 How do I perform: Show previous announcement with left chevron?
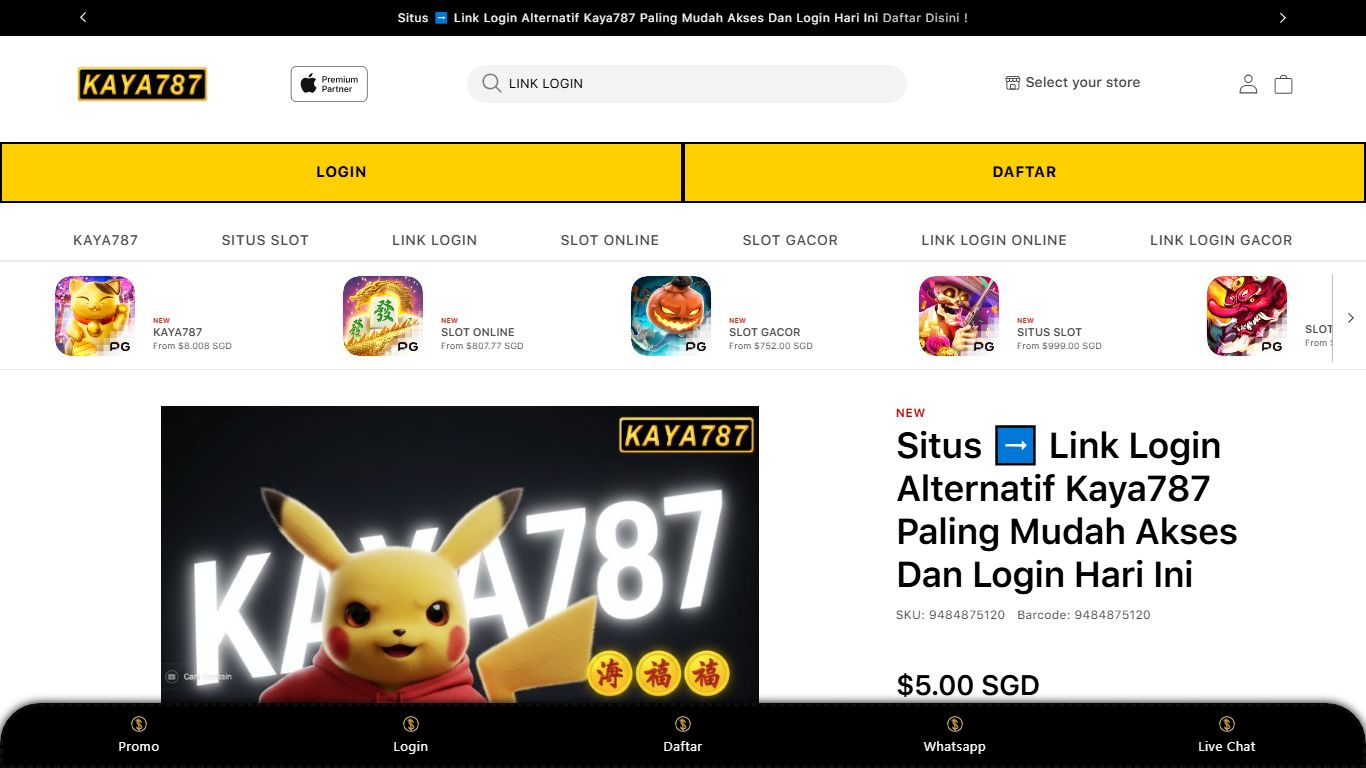[83, 18]
